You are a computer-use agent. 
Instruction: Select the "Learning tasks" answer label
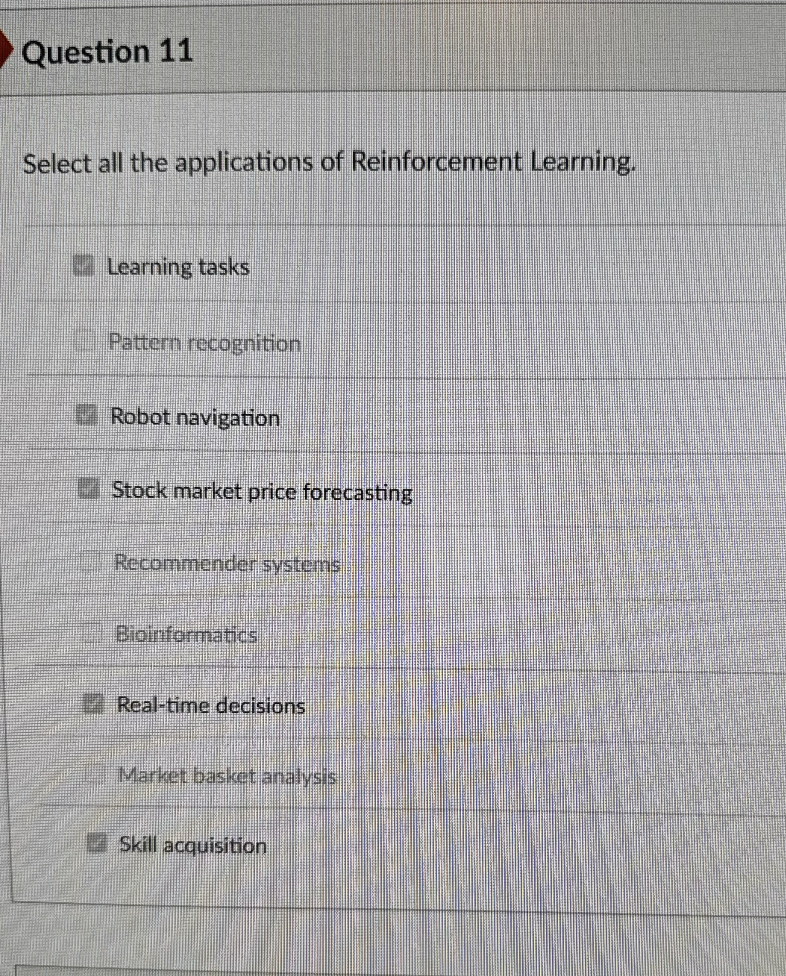178,267
